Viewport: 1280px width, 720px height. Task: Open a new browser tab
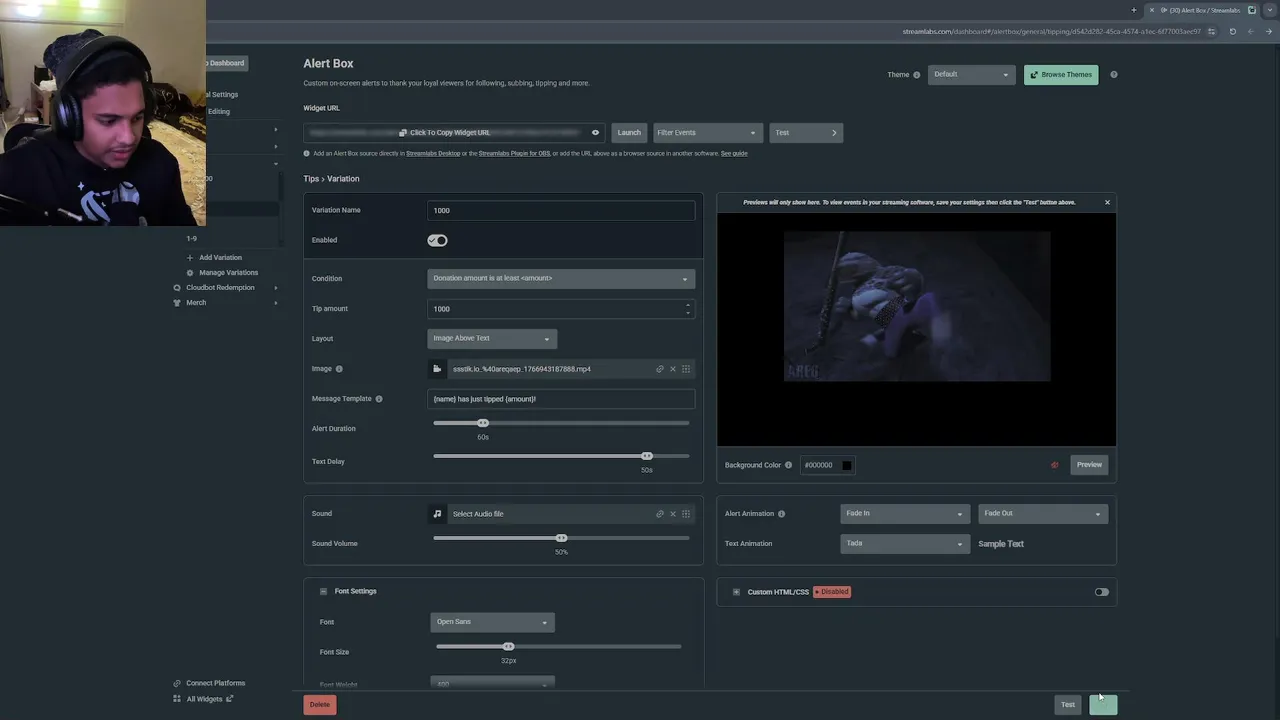(1134, 10)
